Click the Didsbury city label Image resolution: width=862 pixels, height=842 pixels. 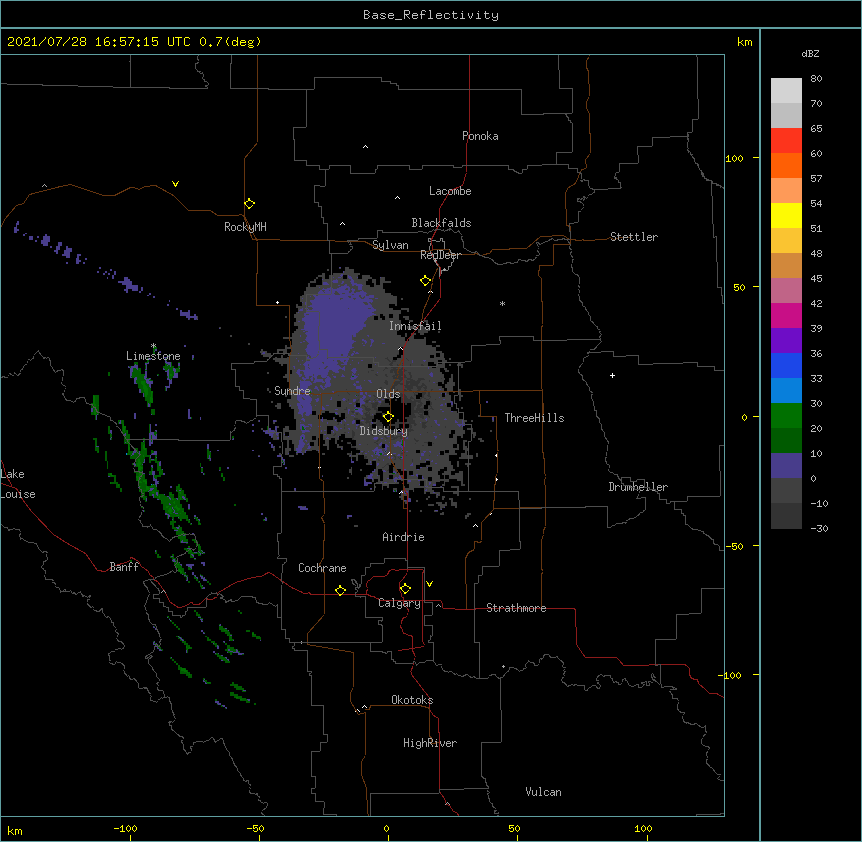pos(384,431)
